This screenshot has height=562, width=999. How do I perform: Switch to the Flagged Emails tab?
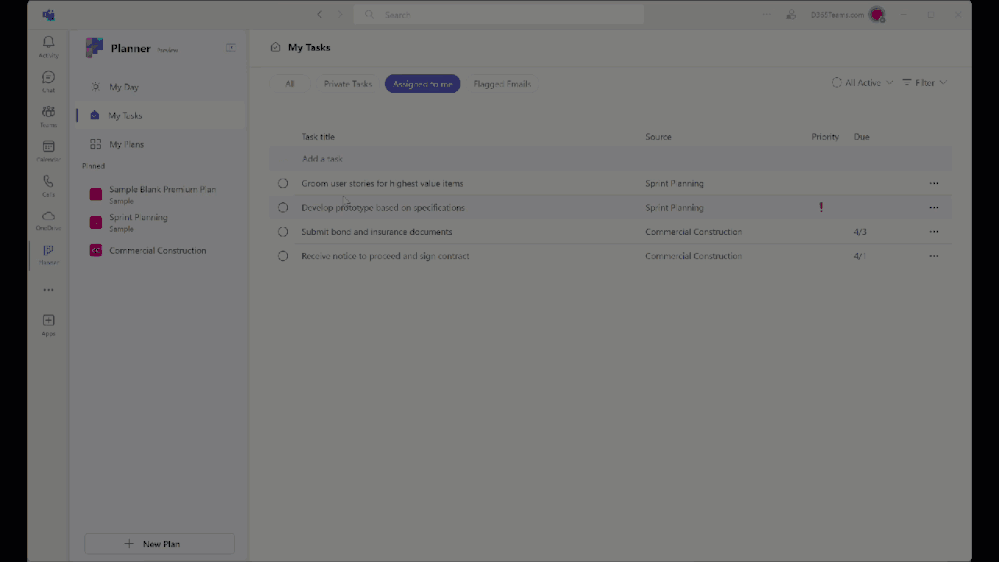pyautogui.click(x=502, y=83)
